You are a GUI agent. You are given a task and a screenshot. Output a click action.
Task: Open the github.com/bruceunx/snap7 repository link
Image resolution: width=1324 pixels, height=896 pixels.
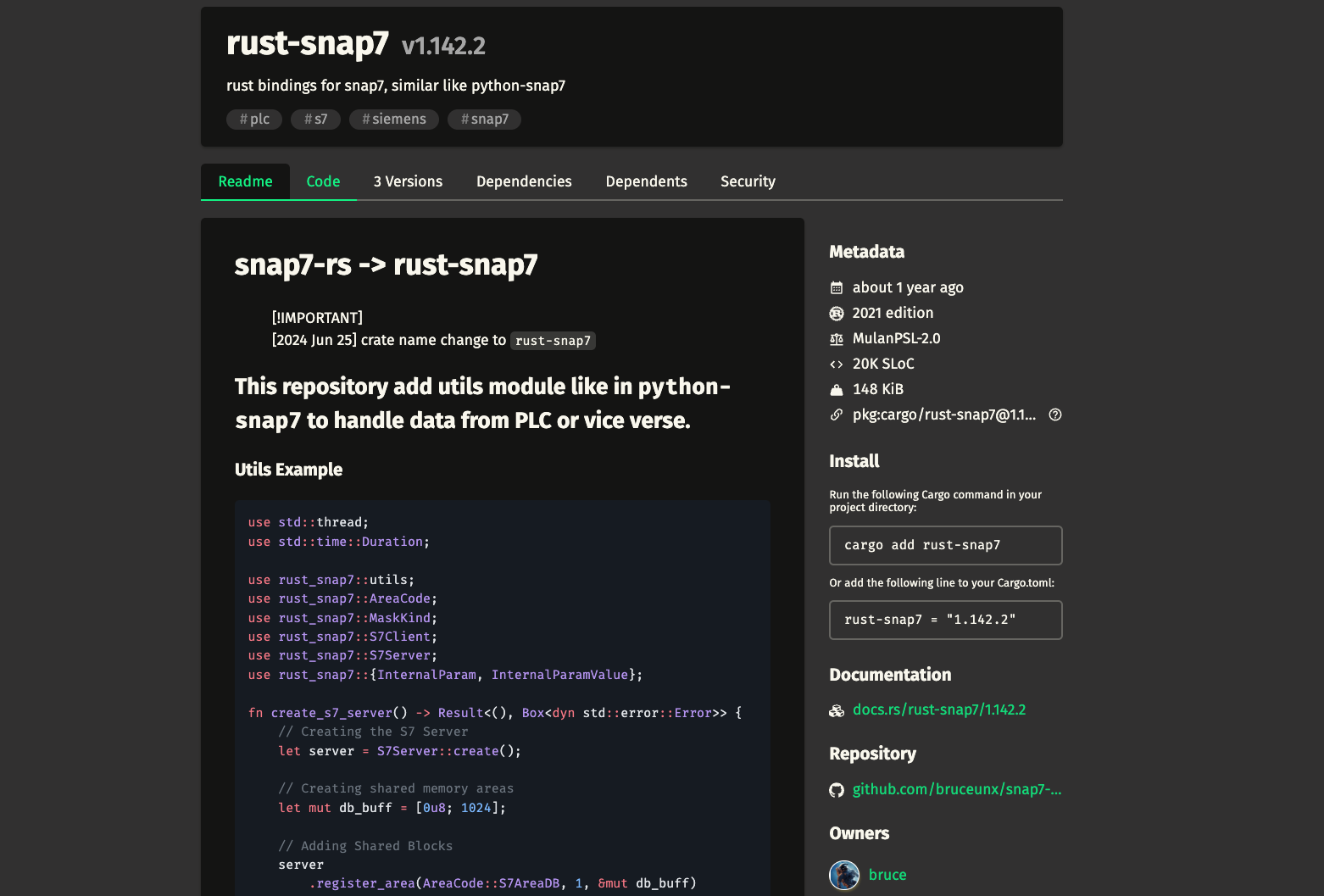(x=957, y=789)
